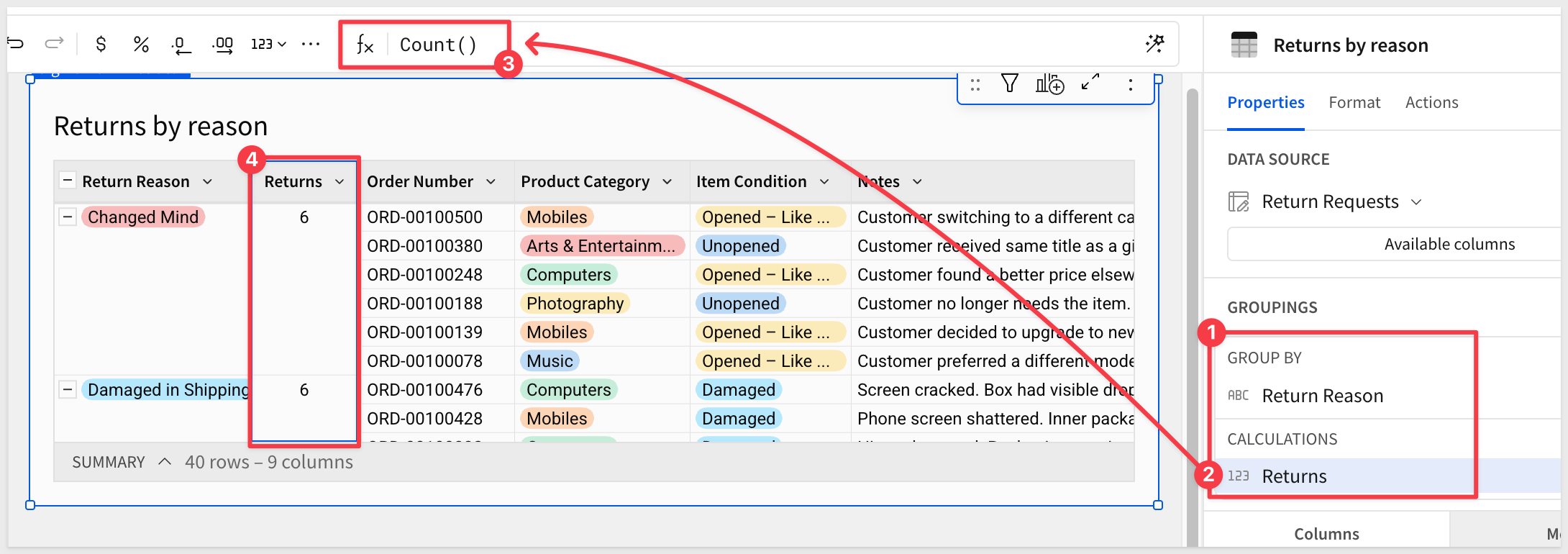1568x554 pixels.
Task: Open the Product Category column menu
Action: [667, 182]
